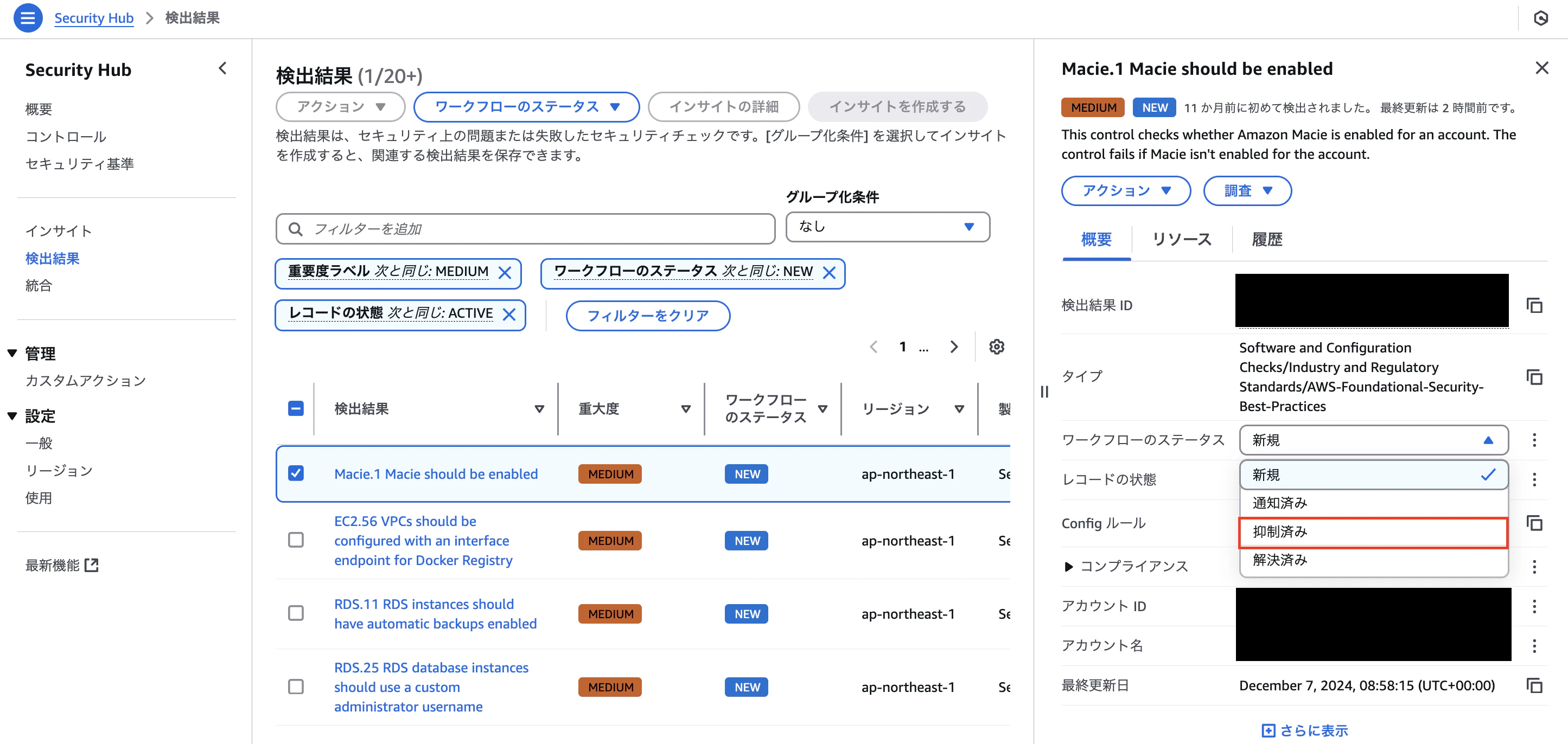The width and height of the screenshot is (1568, 744).
Task: Open table preferences gear icon
Action: 997,347
